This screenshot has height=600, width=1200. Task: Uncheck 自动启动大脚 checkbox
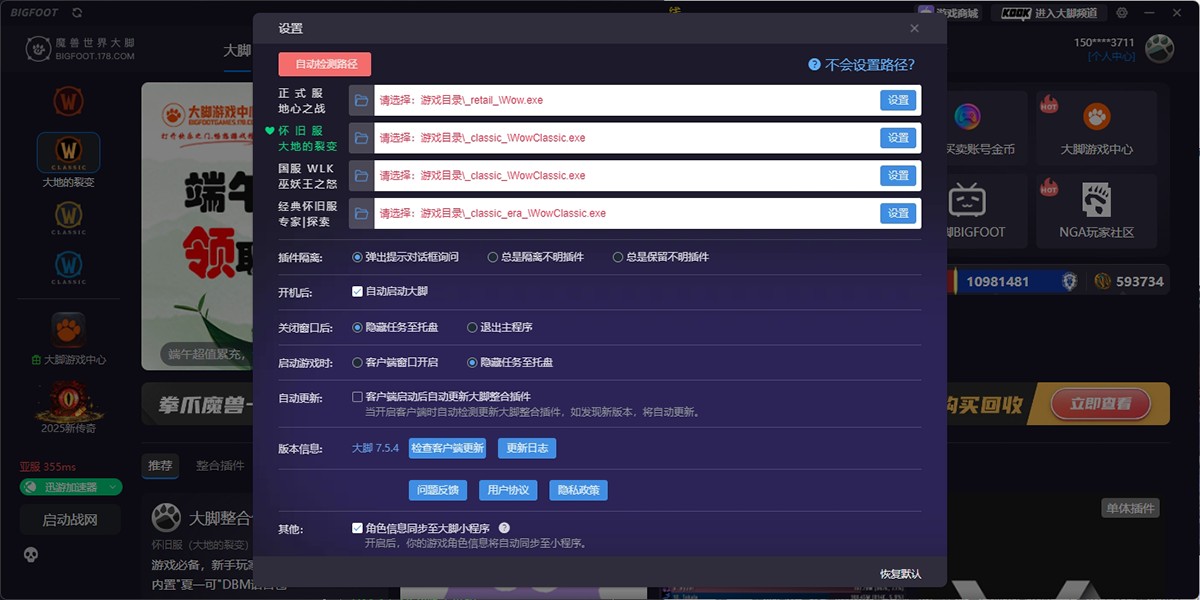coord(356,292)
